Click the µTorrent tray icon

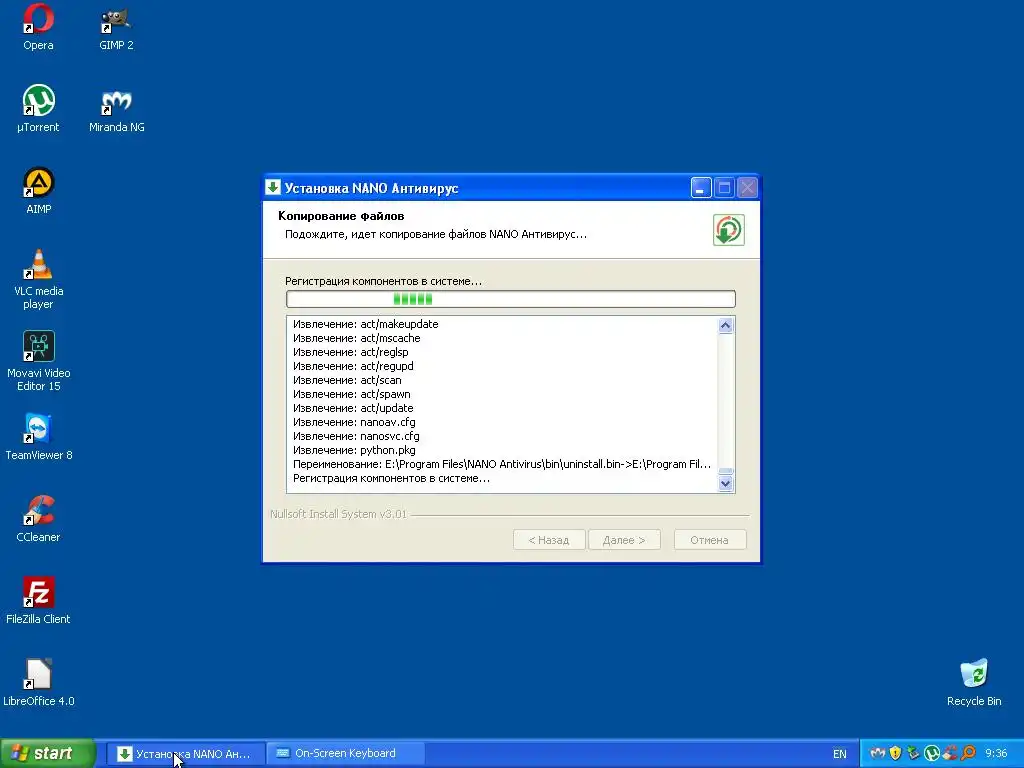[931, 753]
